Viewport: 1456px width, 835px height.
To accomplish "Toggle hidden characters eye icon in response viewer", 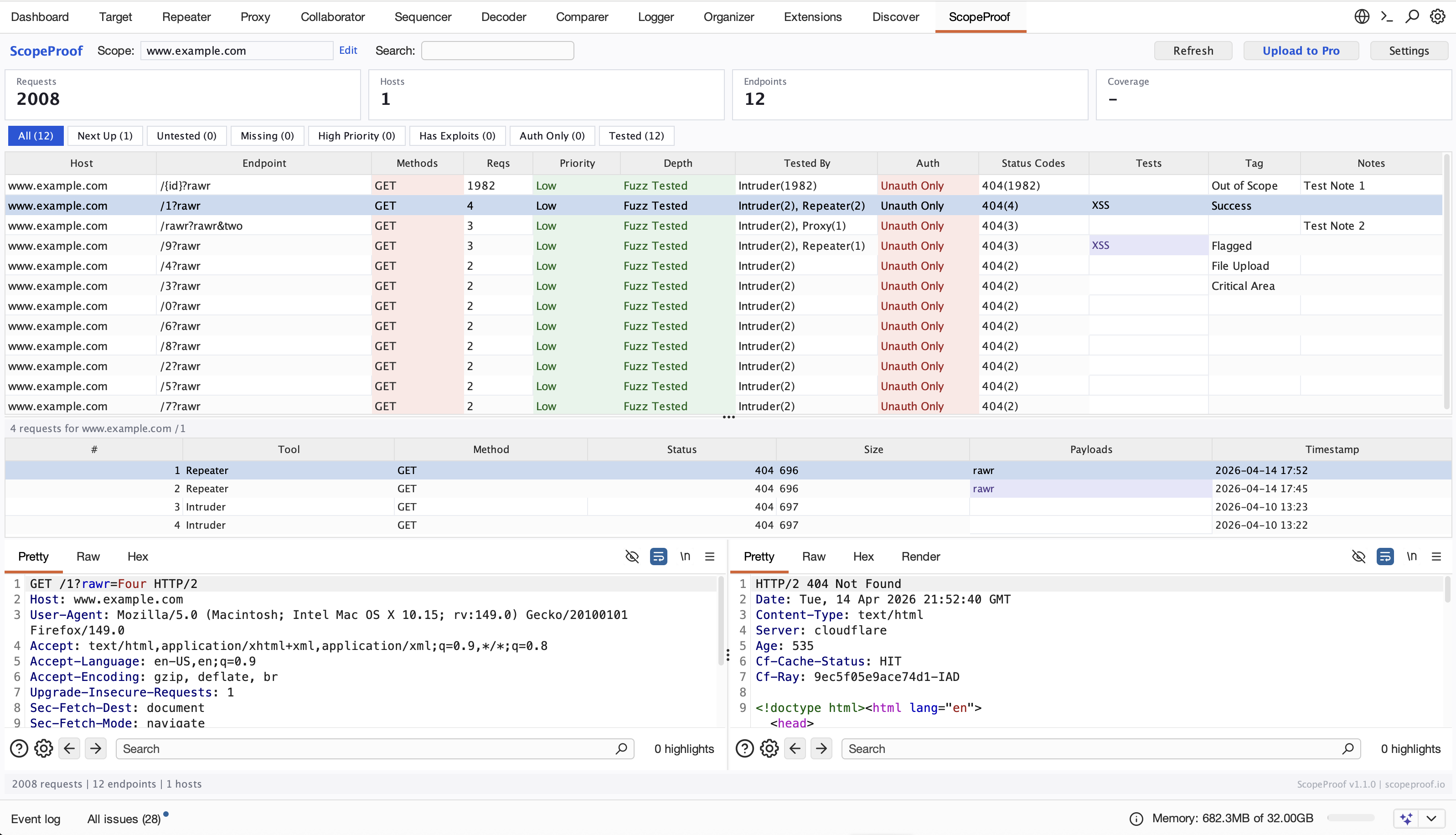I will (1358, 556).
